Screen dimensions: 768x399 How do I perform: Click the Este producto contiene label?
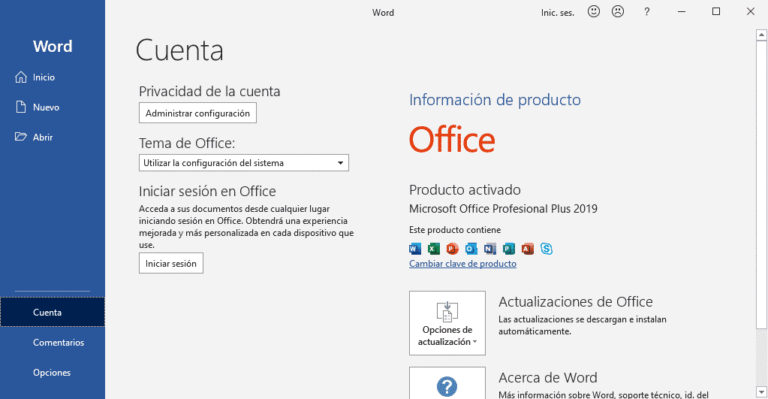[455, 230]
